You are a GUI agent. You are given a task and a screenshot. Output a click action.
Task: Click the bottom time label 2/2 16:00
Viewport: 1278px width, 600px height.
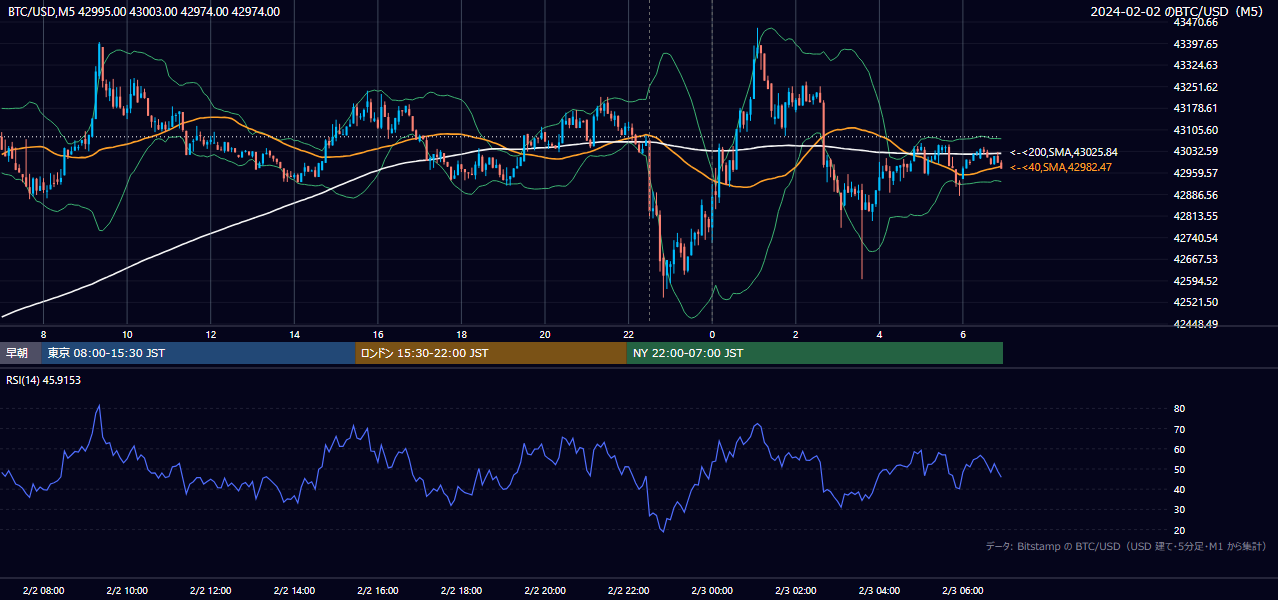click(x=377, y=590)
